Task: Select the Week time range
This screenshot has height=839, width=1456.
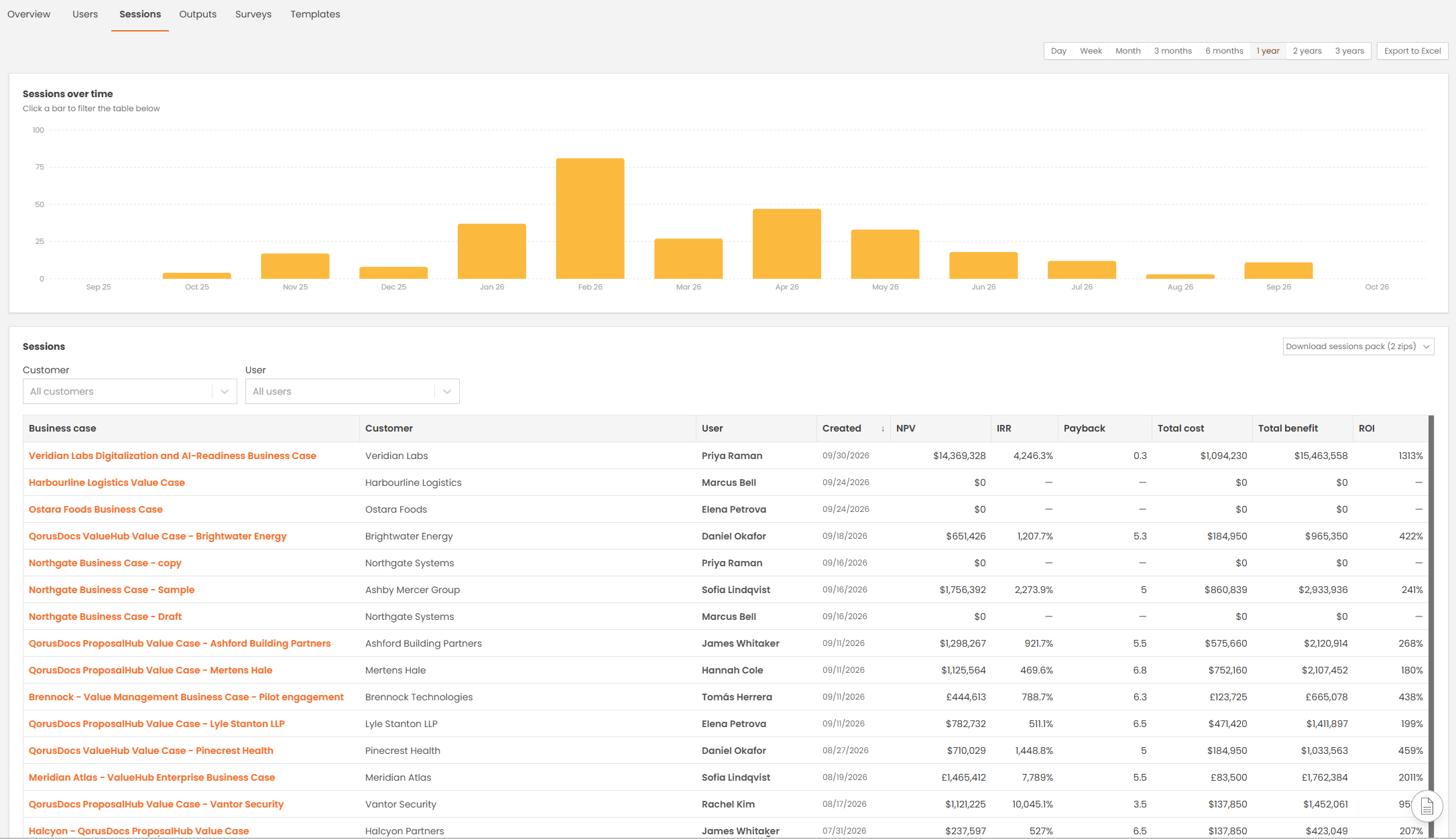Action: (x=1091, y=51)
